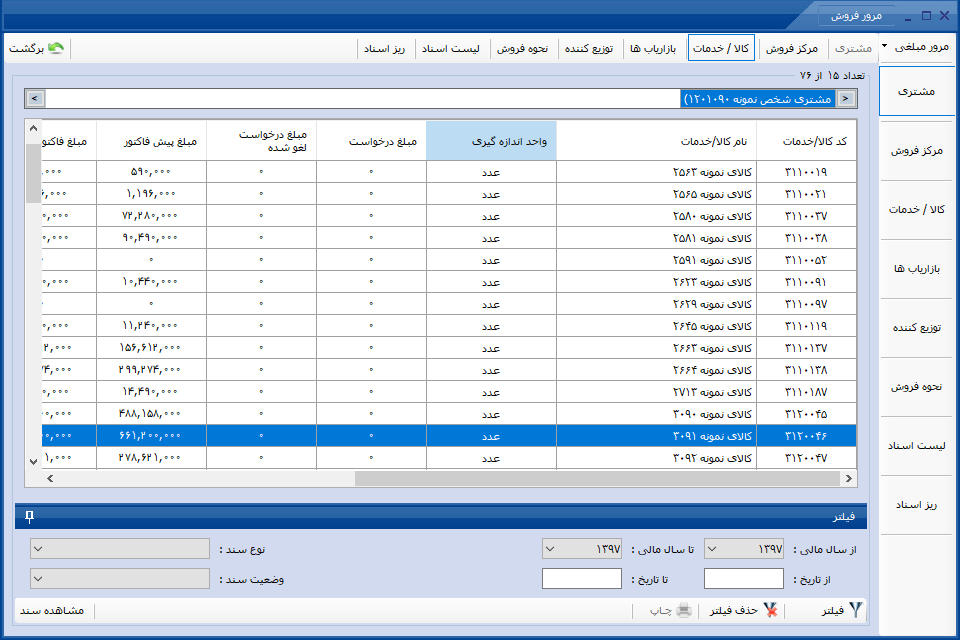Click the breadcrumb bar's left scroll arrow
The height and width of the screenshot is (640, 960).
click(x=34, y=98)
